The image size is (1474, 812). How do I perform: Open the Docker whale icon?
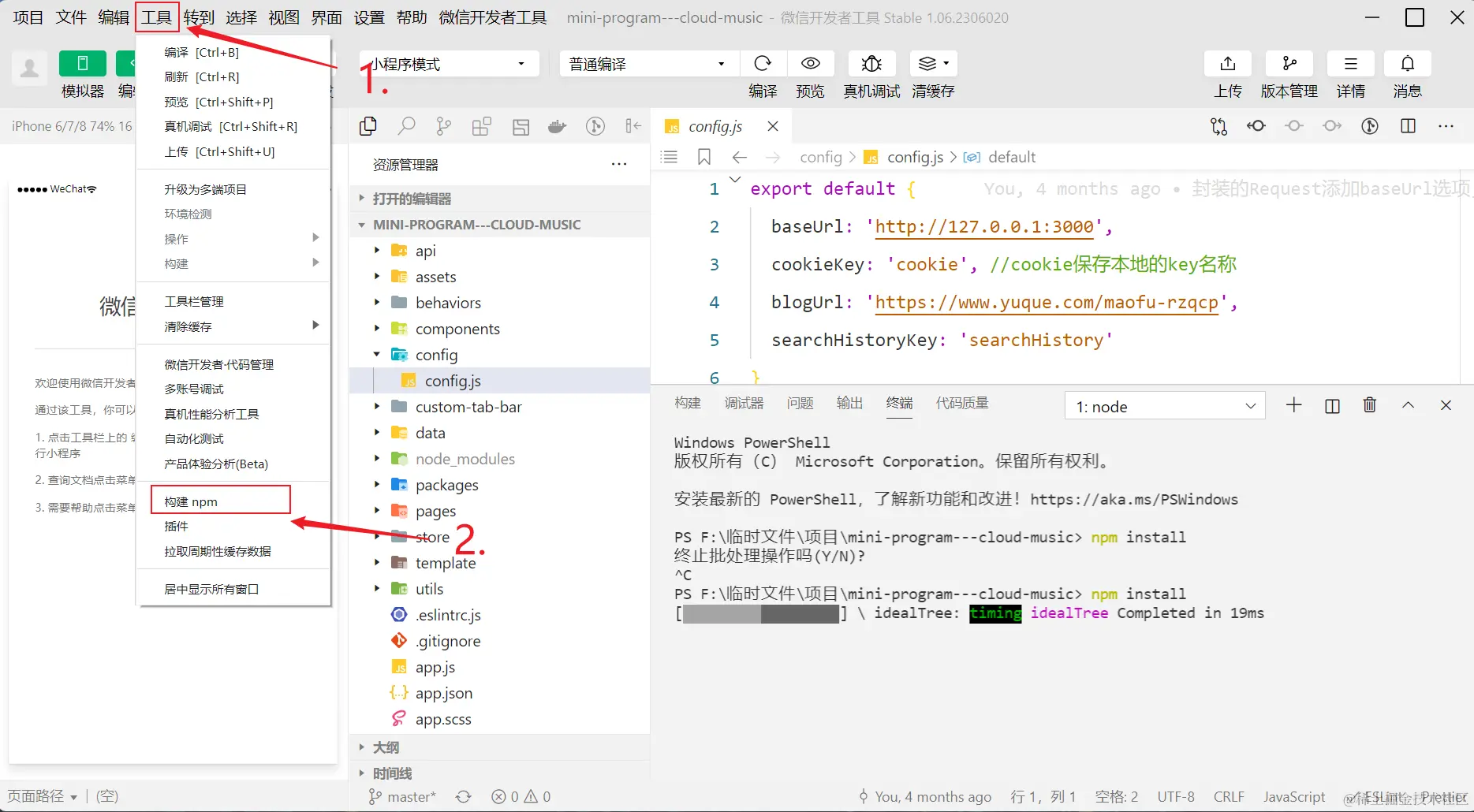pos(558,126)
